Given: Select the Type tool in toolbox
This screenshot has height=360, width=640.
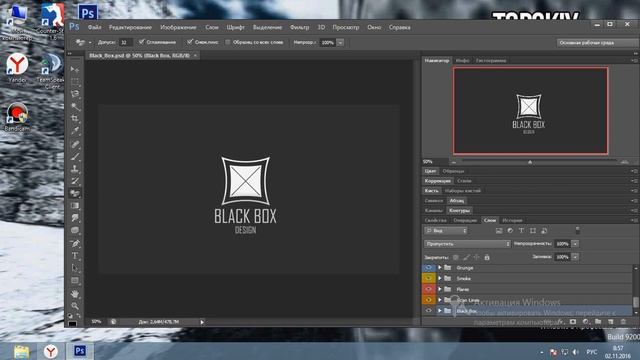Looking at the screenshot, I should point(75,256).
